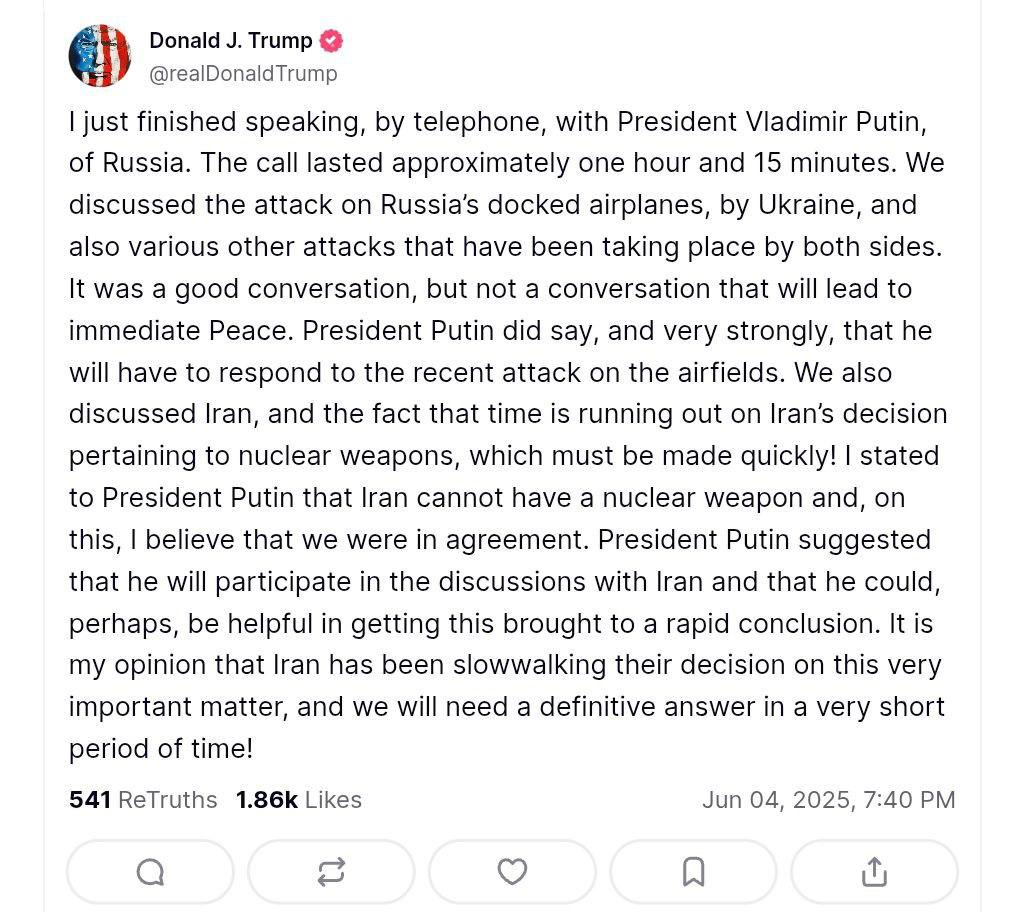Click "discussed Iran," in the post body
The height and width of the screenshot is (912, 1029).
pos(164,414)
